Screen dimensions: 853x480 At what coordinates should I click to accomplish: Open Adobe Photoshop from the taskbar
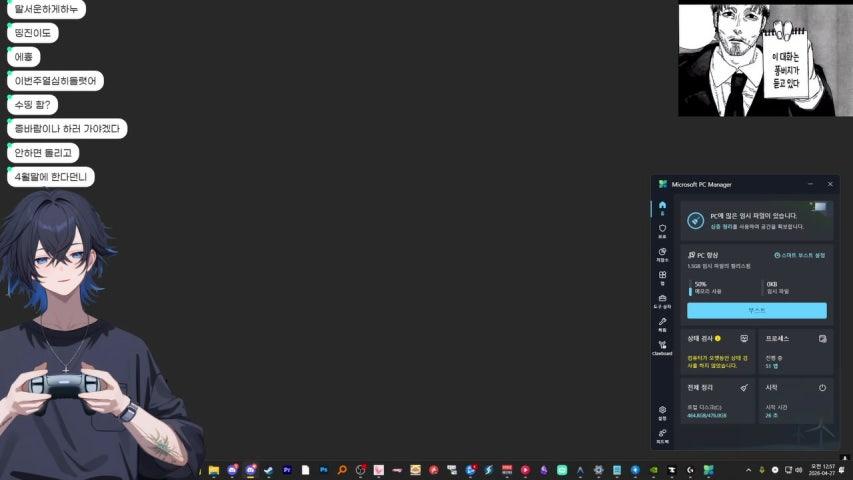click(x=324, y=470)
